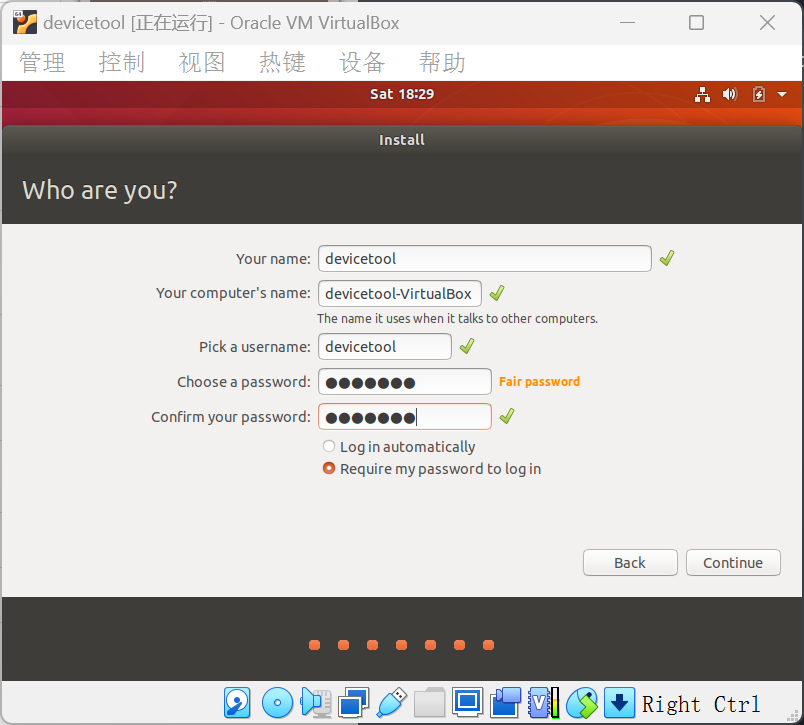The image size is (804, 725).
Task: Click the checkmark beside confirm password field
Action: click(507, 416)
